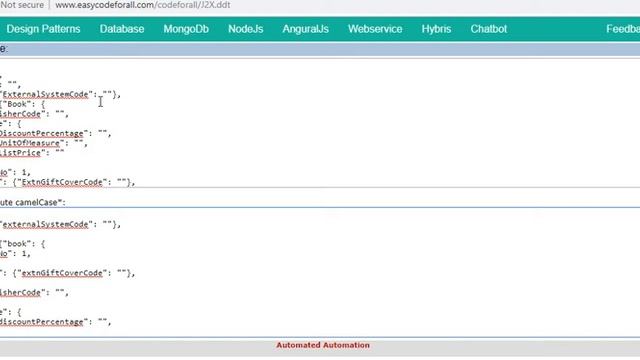The width and height of the screenshot is (640, 360).
Task: Open the Hybris menu
Action: pos(436,29)
